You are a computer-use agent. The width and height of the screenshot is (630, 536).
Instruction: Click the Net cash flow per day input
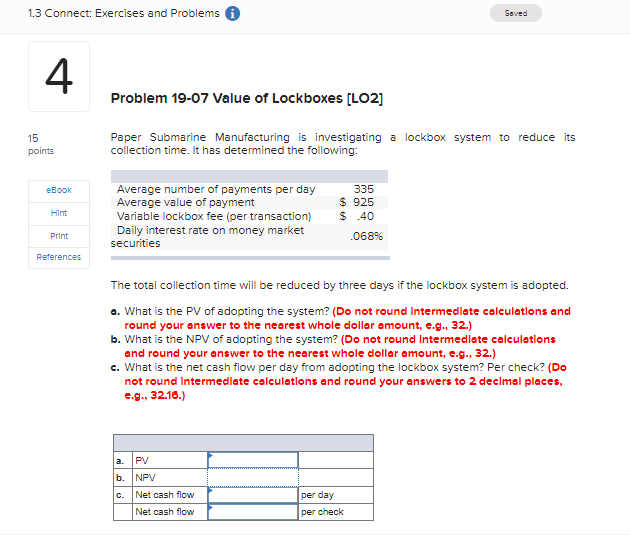click(253, 495)
